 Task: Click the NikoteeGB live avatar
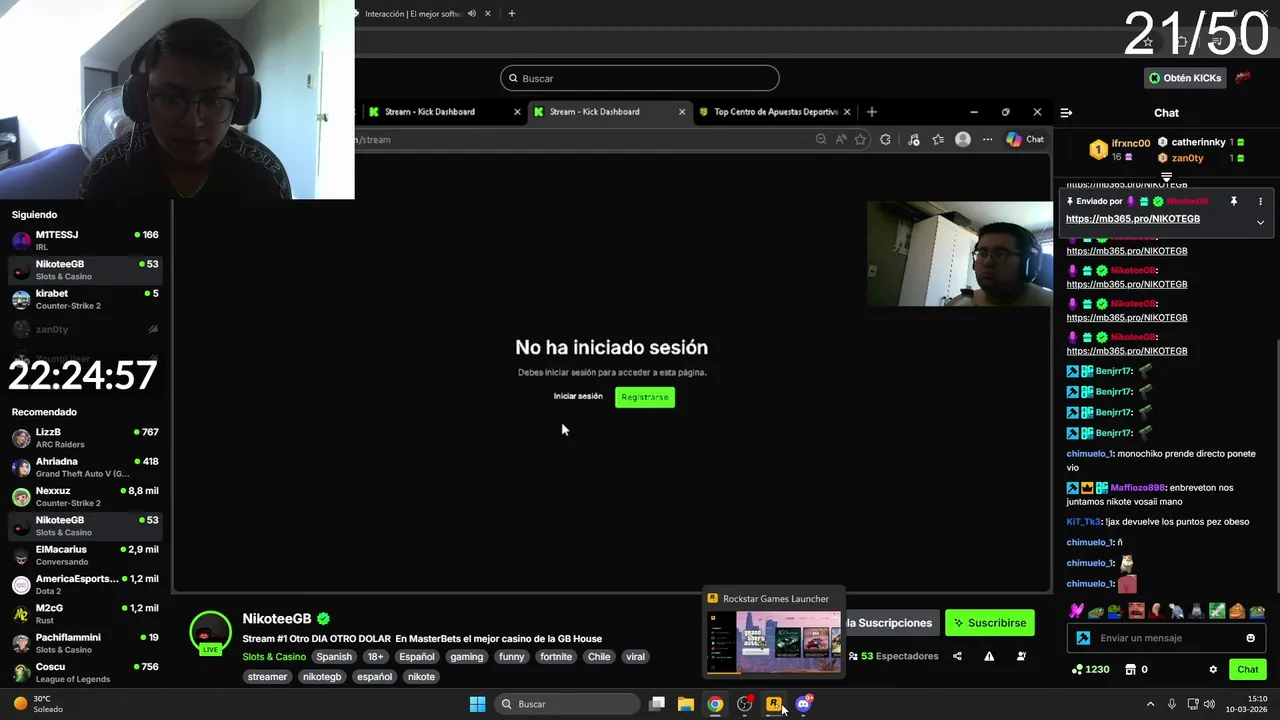point(210,632)
